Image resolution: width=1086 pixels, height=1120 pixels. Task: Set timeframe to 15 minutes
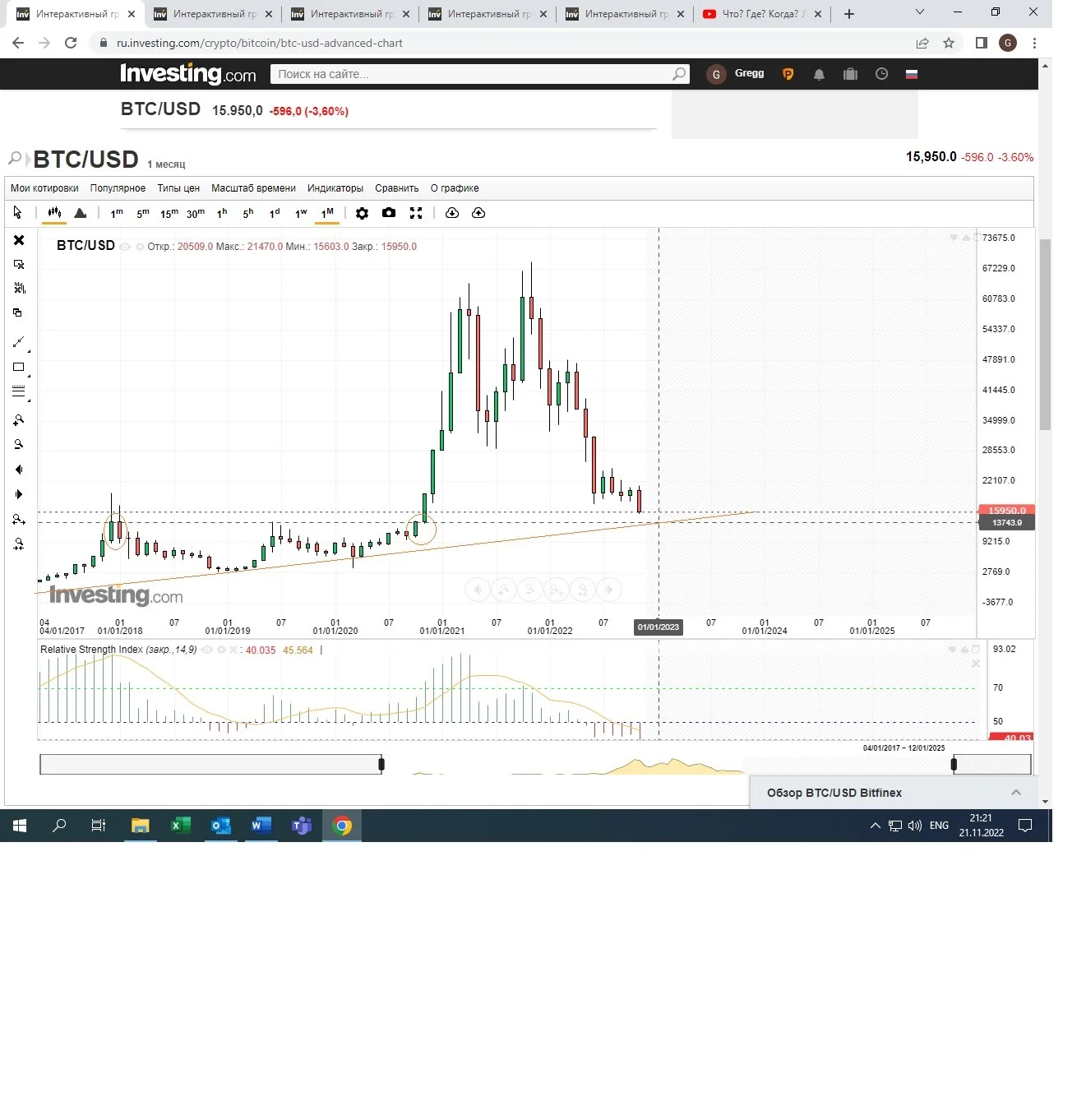pyautogui.click(x=169, y=213)
